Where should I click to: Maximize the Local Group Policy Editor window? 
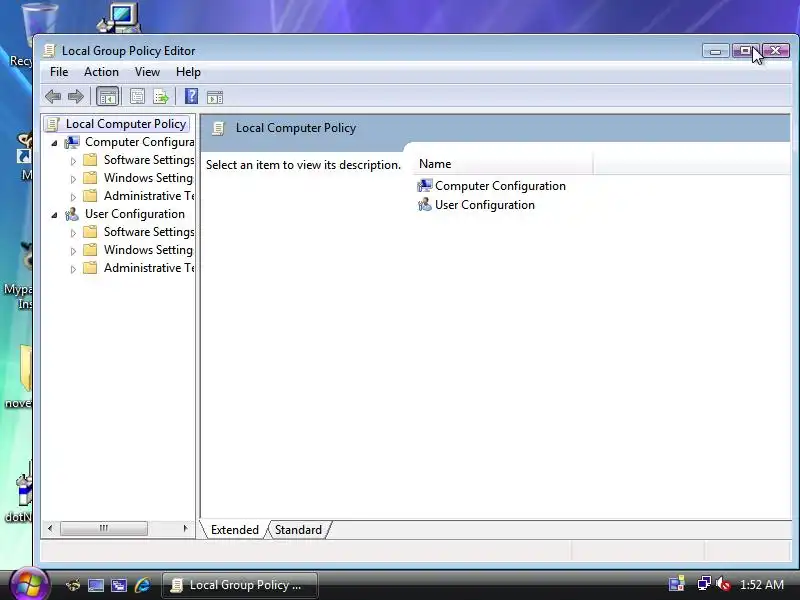coord(745,51)
